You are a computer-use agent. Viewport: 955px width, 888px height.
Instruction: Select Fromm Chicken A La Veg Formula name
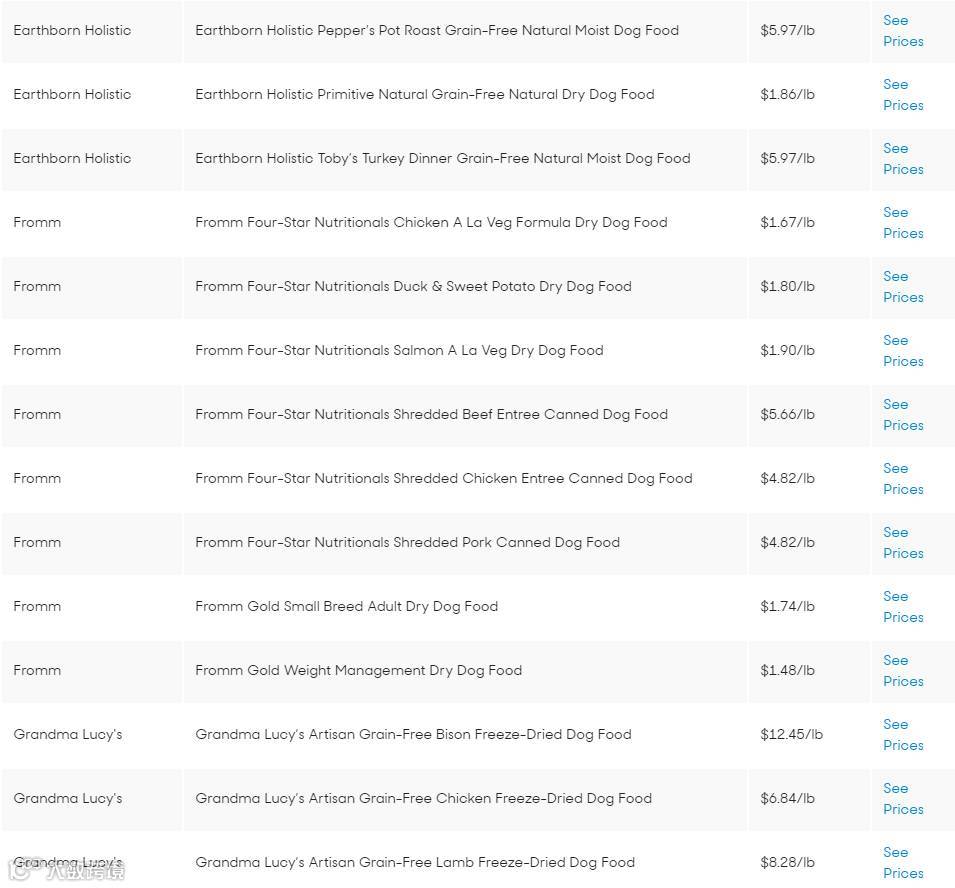click(x=431, y=222)
